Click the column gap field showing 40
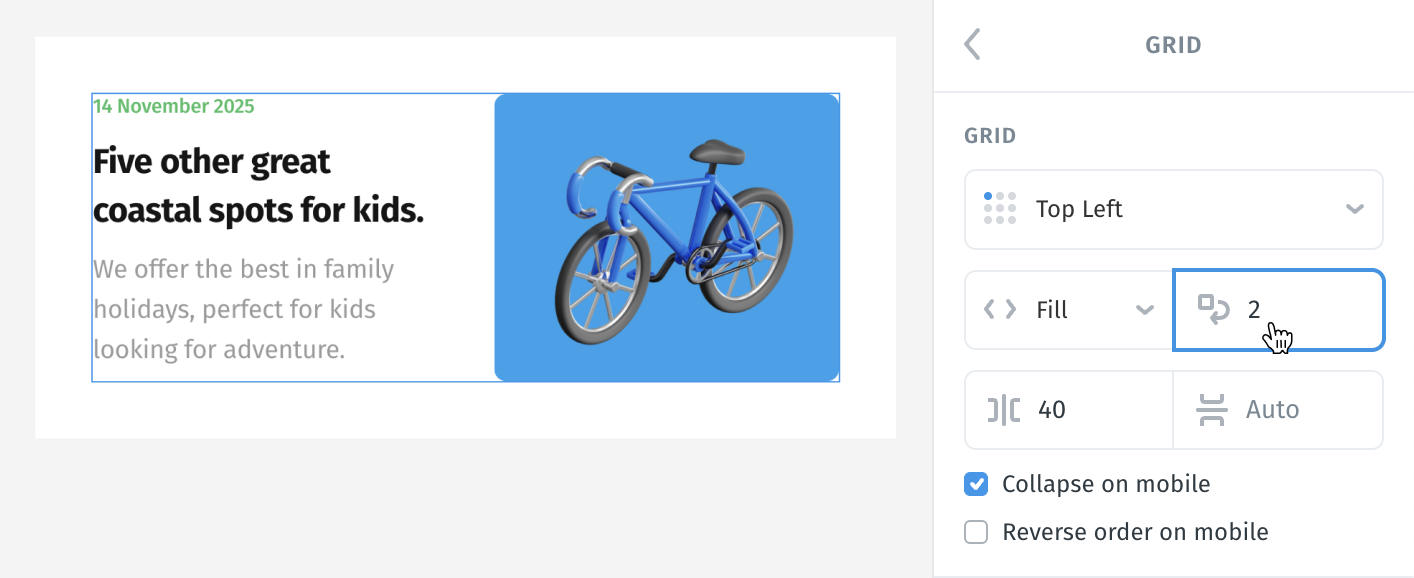Image resolution: width=1414 pixels, height=578 pixels. pos(1069,410)
